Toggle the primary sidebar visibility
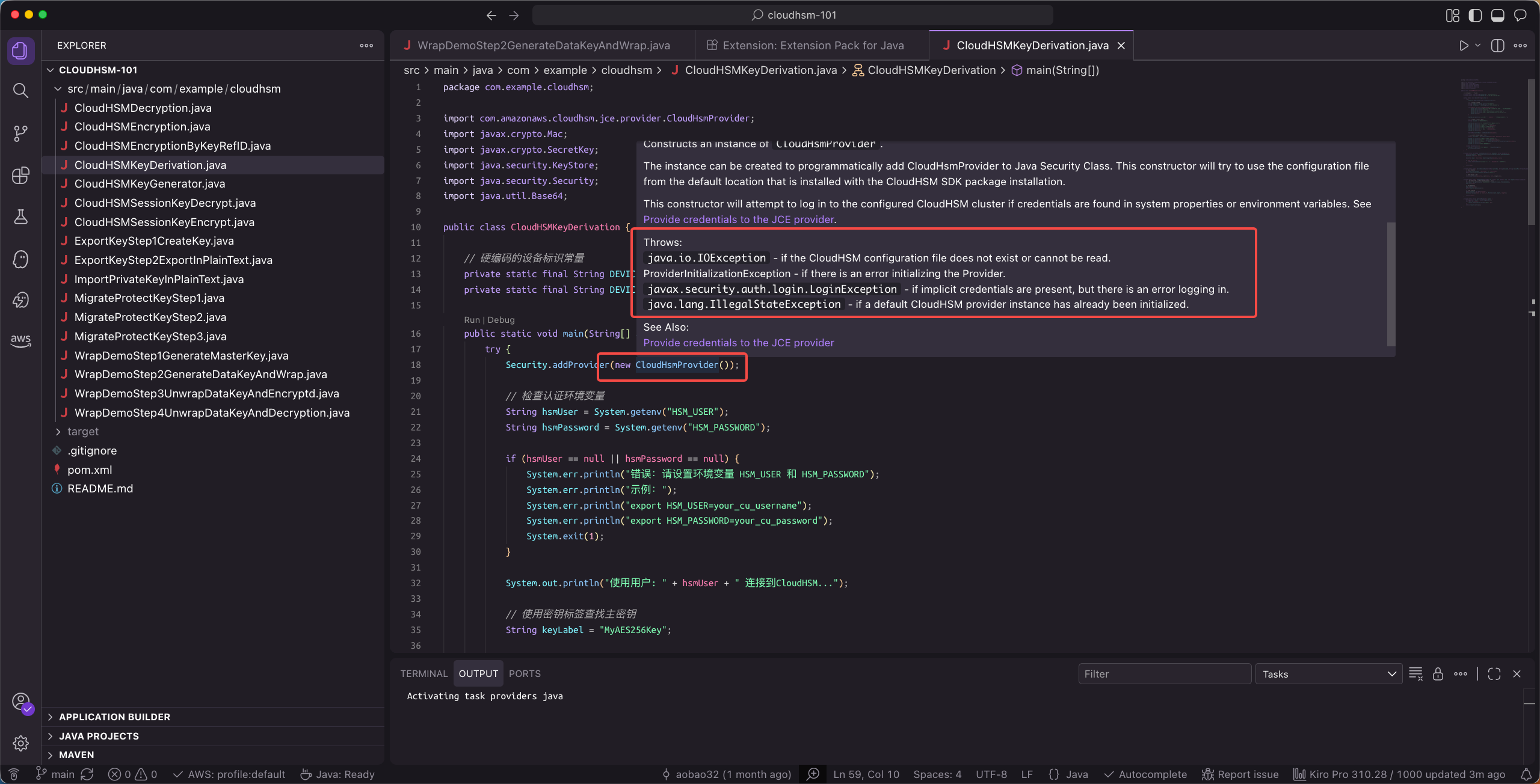The width and height of the screenshot is (1540, 784). click(1475, 15)
